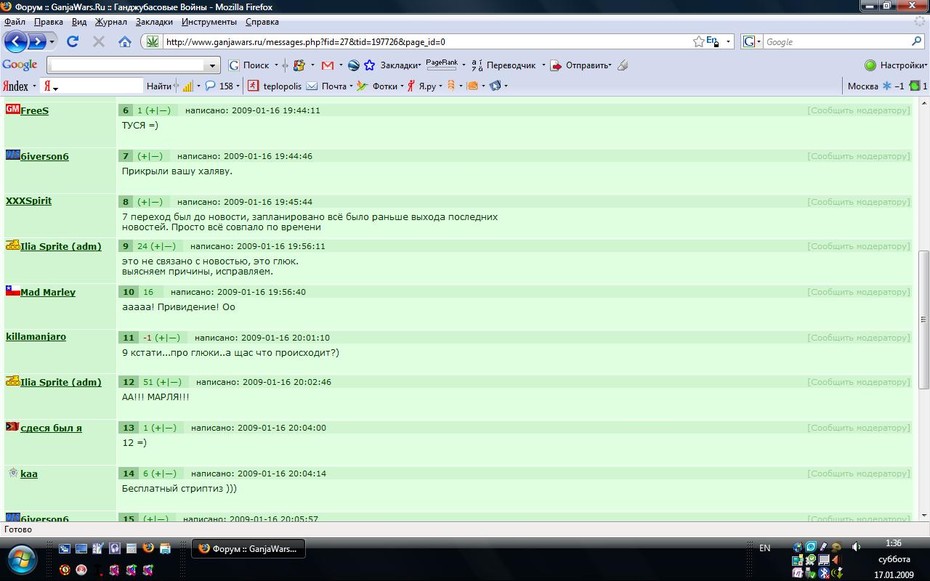Open XXXSpirit user profile link
Viewport: 930px width, 581px height.
[x=28, y=201]
